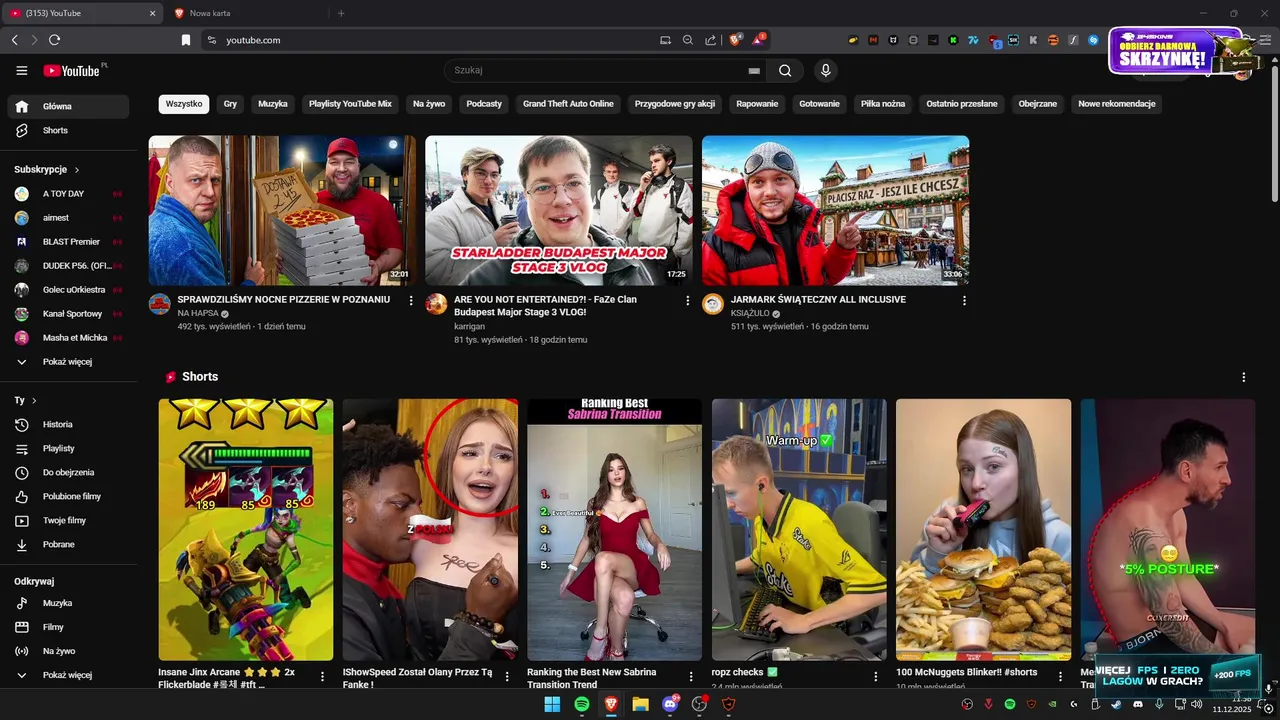Open NA HAPSA channel avatar
The height and width of the screenshot is (720, 1280).
pyautogui.click(x=160, y=304)
